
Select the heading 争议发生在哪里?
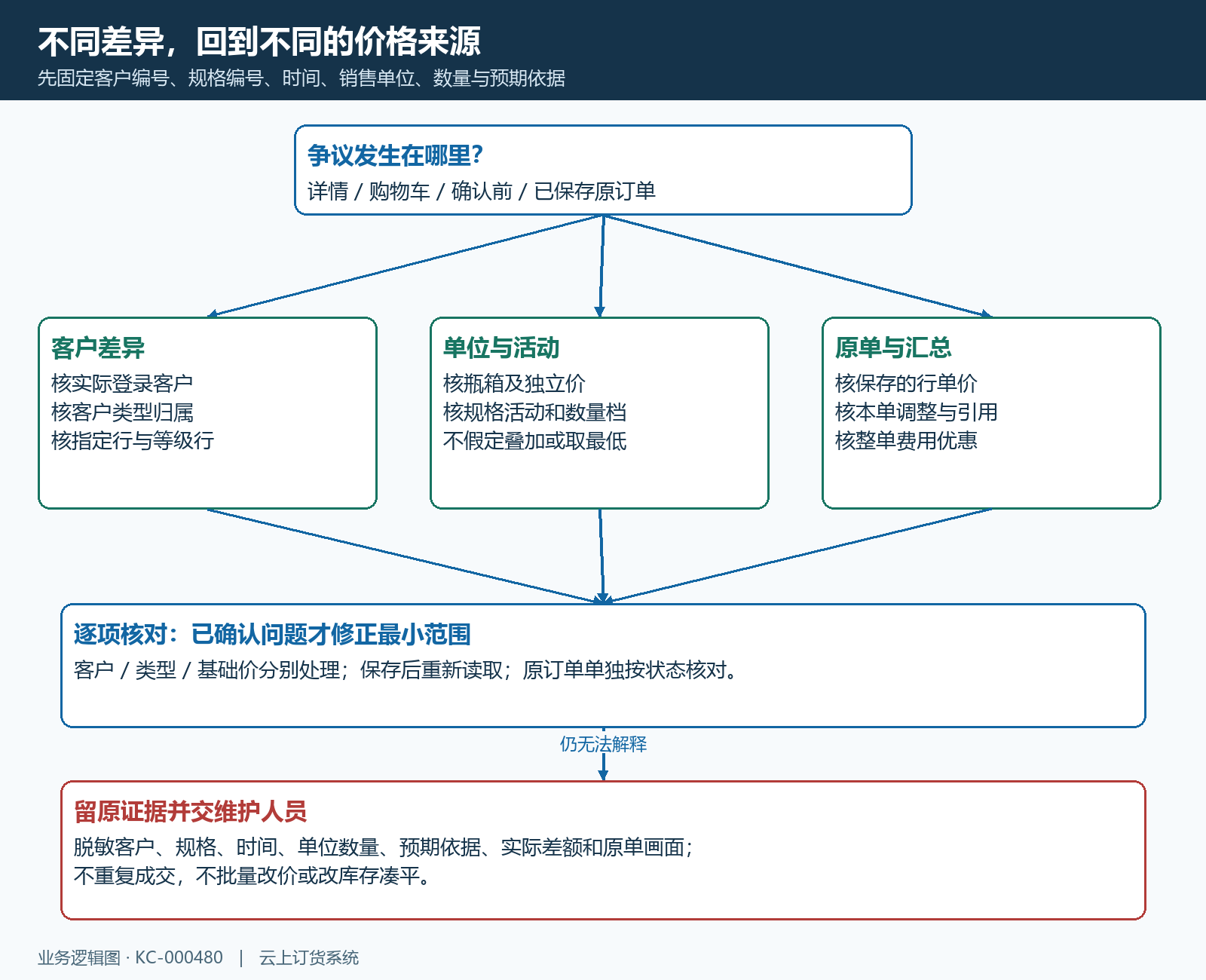[x=395, y=155]
